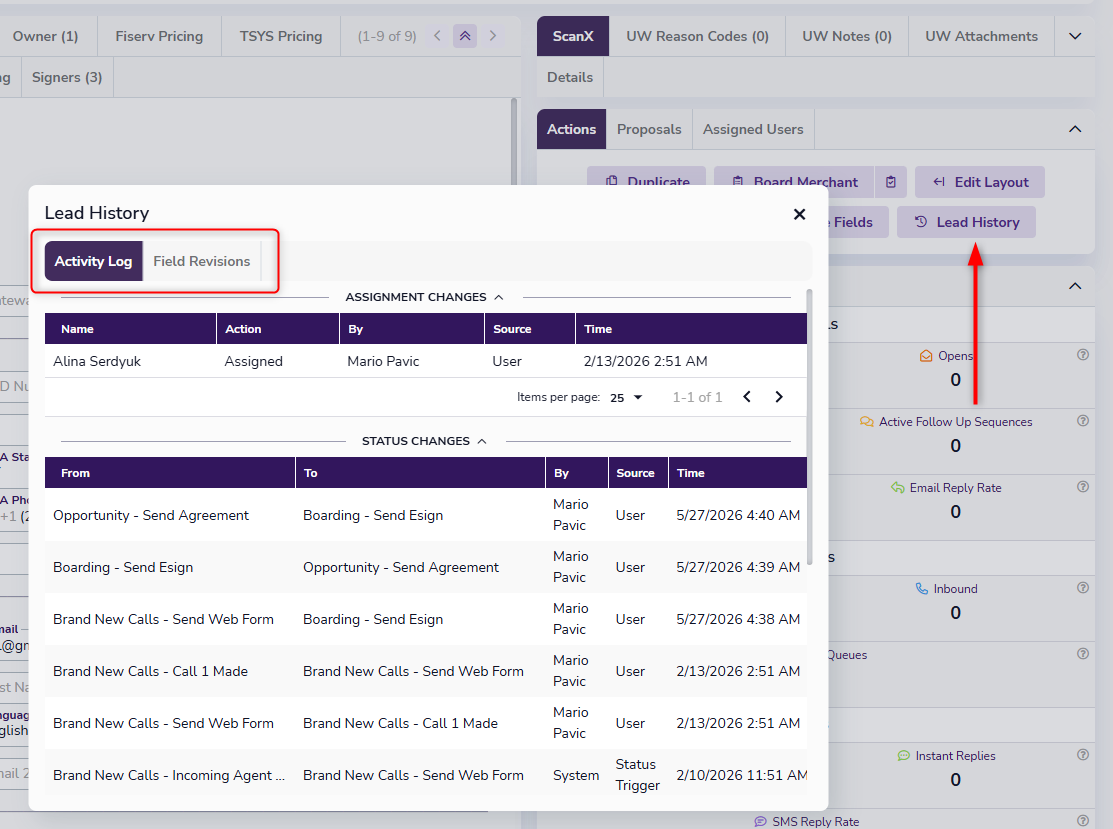Click the Email Reply Rate arrow icon
This screenshot has height=829, width=1113.
point(898,488)
